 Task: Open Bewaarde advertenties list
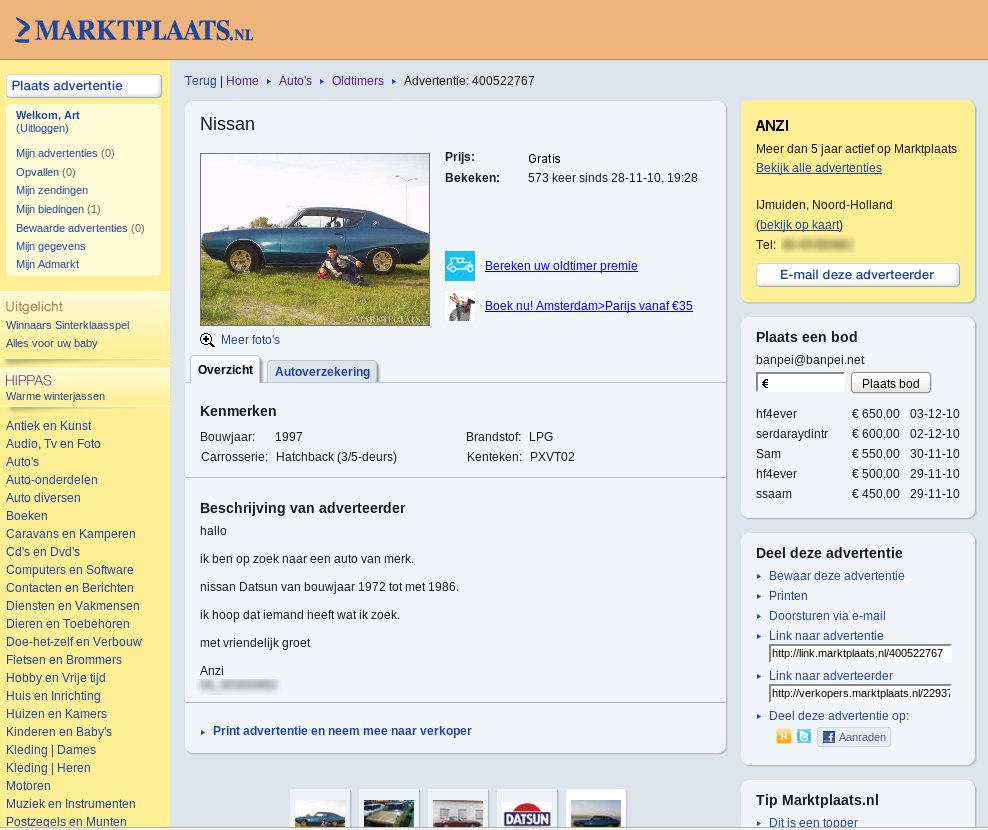[80, 228]
